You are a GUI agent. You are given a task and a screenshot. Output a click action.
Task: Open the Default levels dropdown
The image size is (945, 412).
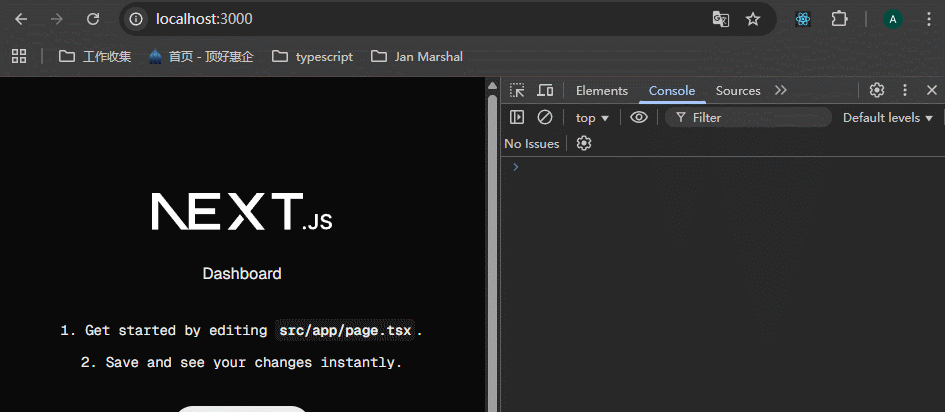[x=887, y=118]
